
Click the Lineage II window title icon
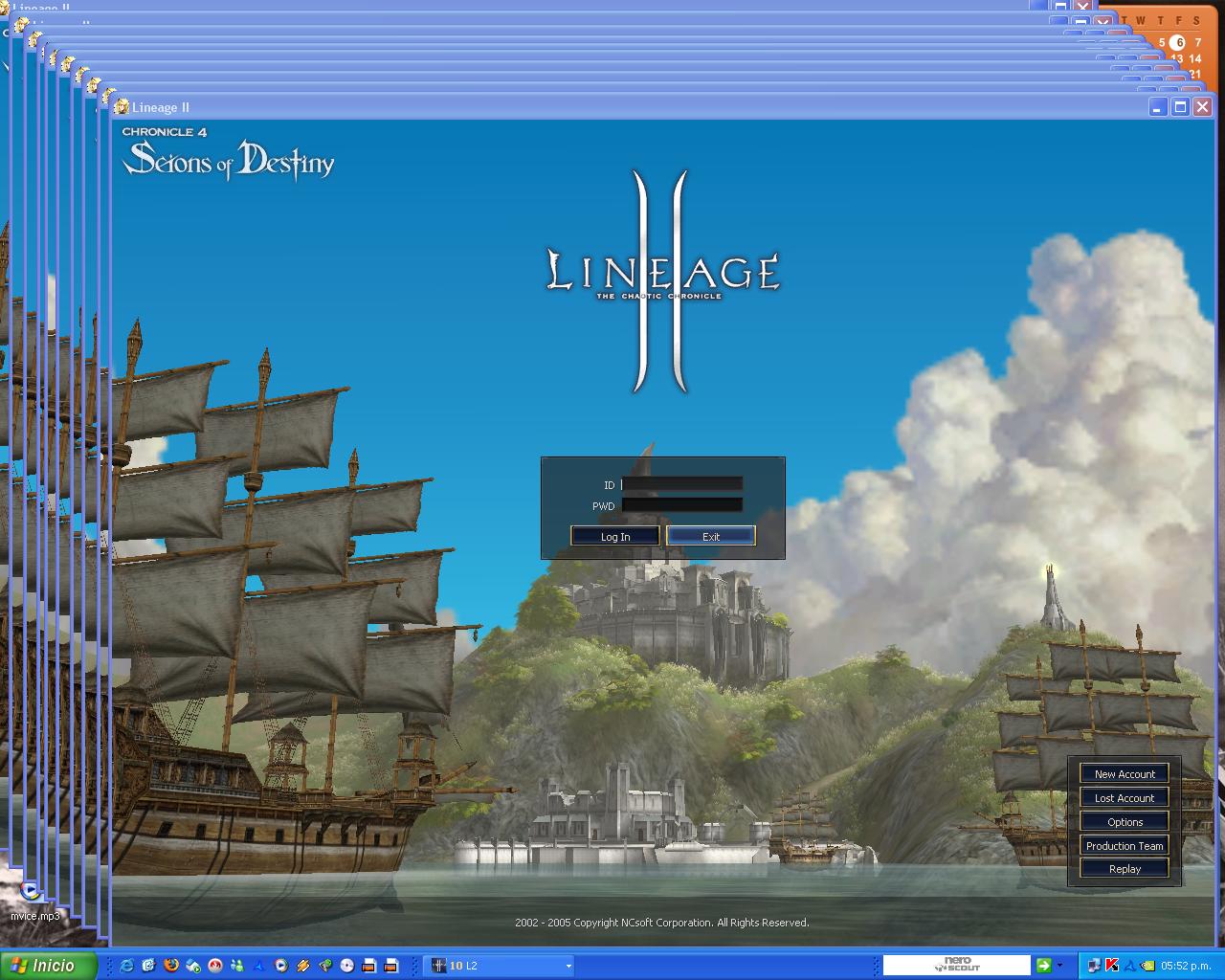[x=122, y=107]
